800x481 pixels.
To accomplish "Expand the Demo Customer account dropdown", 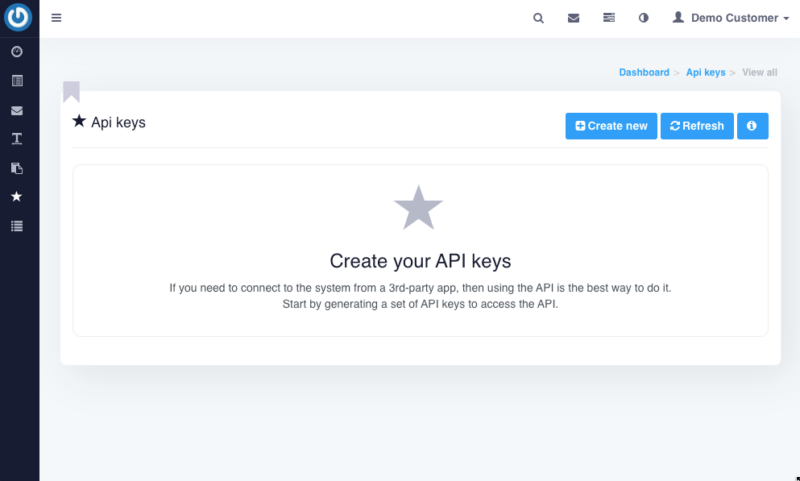I will click(730, 18).
